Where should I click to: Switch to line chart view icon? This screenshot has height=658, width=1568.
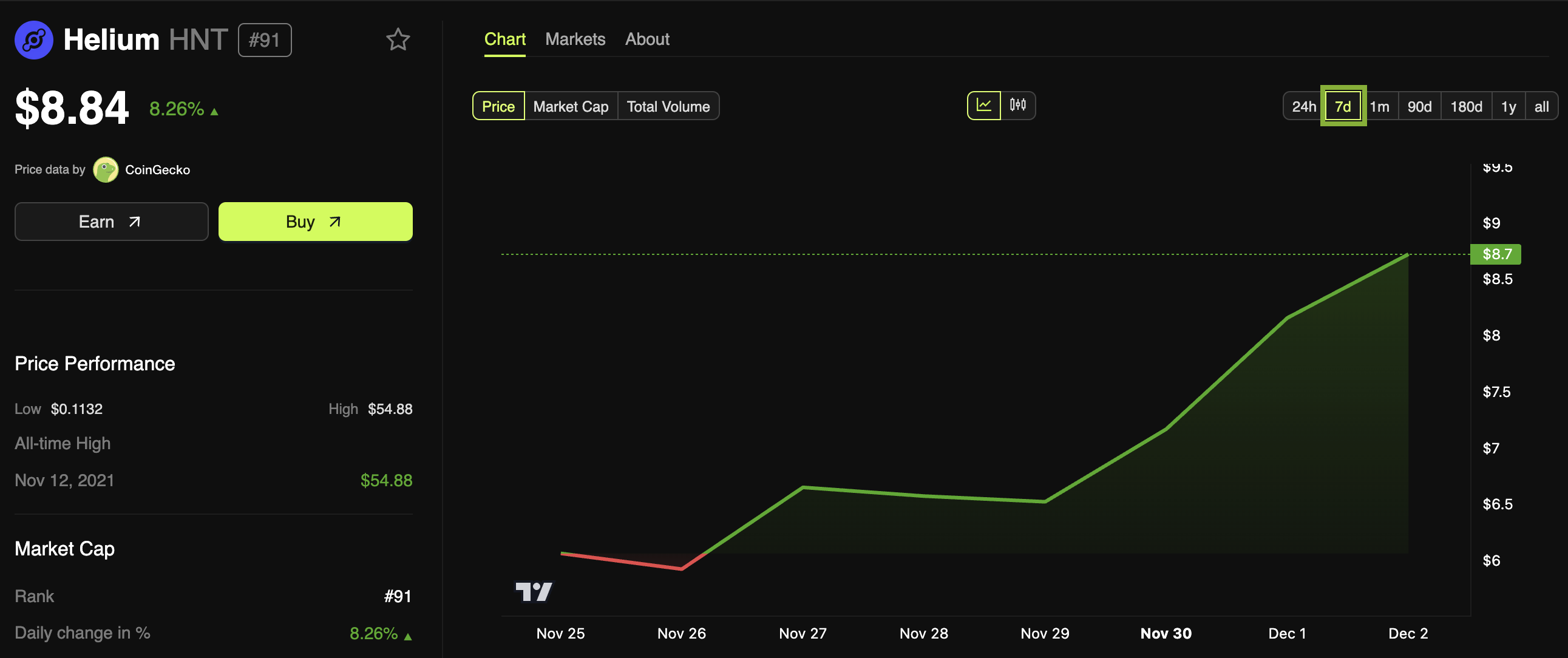coord(983,106)
